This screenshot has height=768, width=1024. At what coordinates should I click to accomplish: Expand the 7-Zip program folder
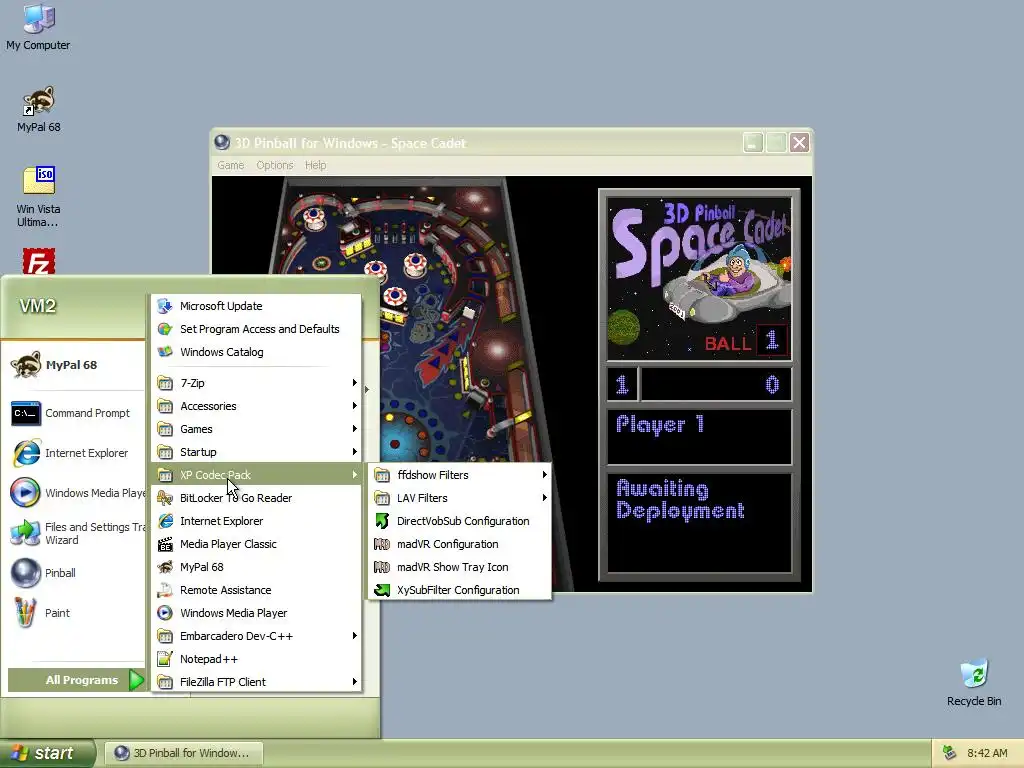pos(257,383)
